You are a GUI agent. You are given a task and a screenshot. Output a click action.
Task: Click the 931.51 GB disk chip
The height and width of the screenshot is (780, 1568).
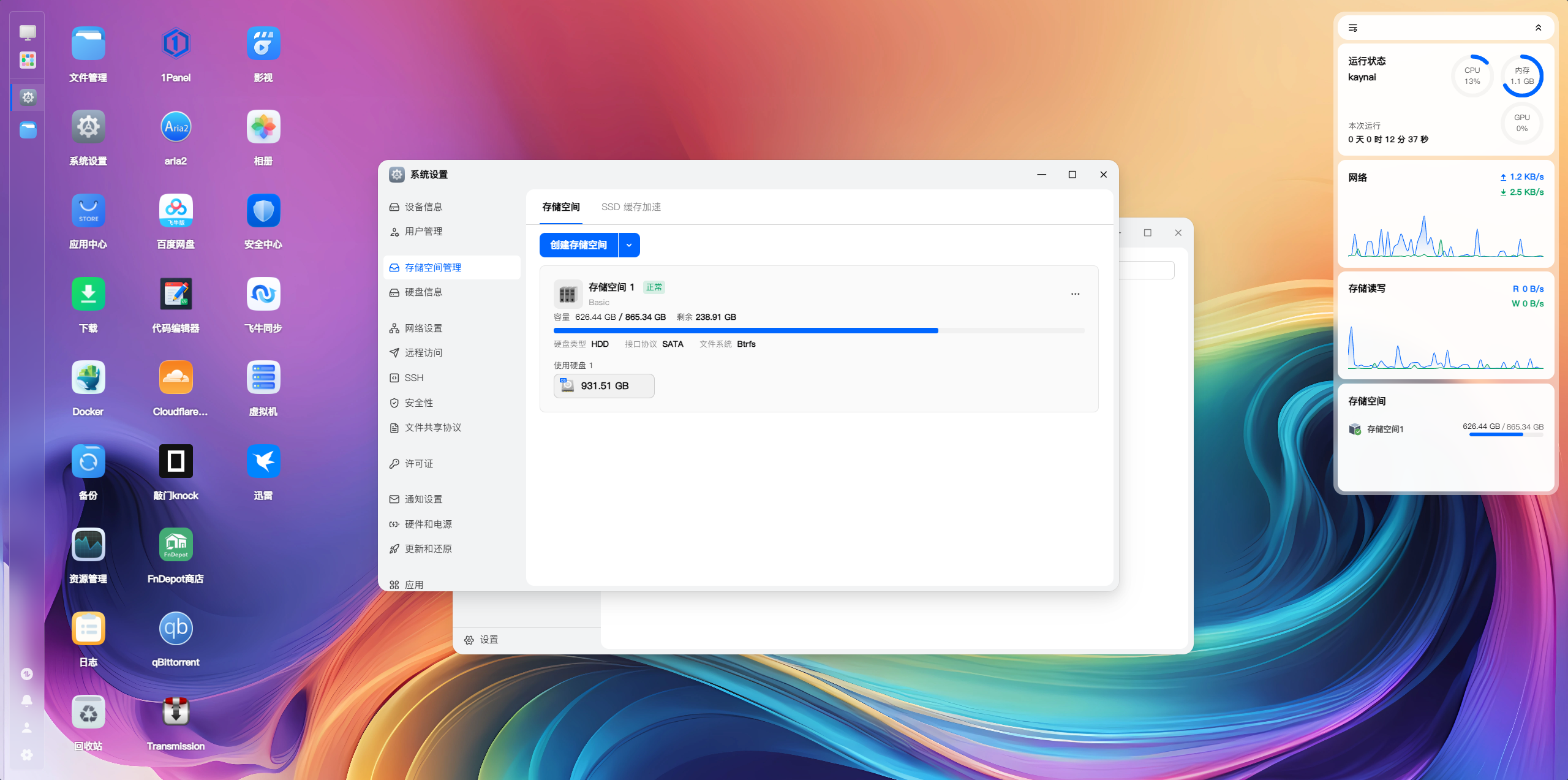coord(604,386)
